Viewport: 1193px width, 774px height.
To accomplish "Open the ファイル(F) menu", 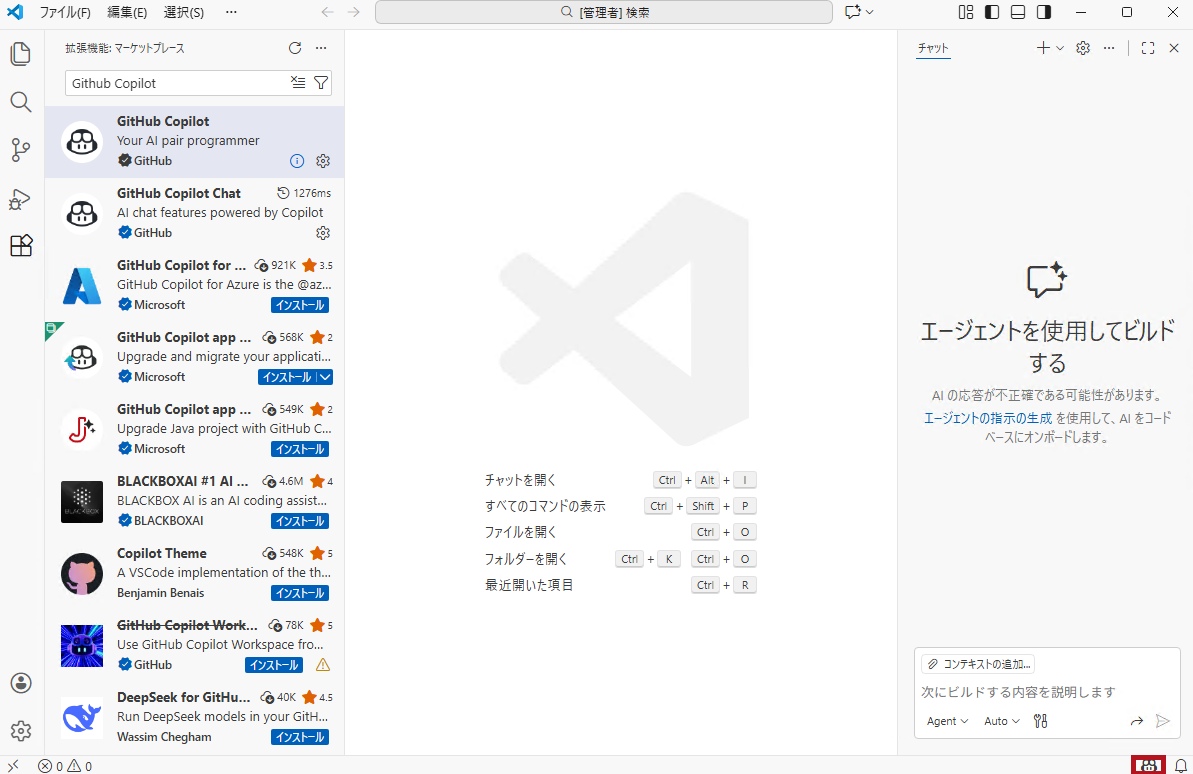I will (65, 12).
